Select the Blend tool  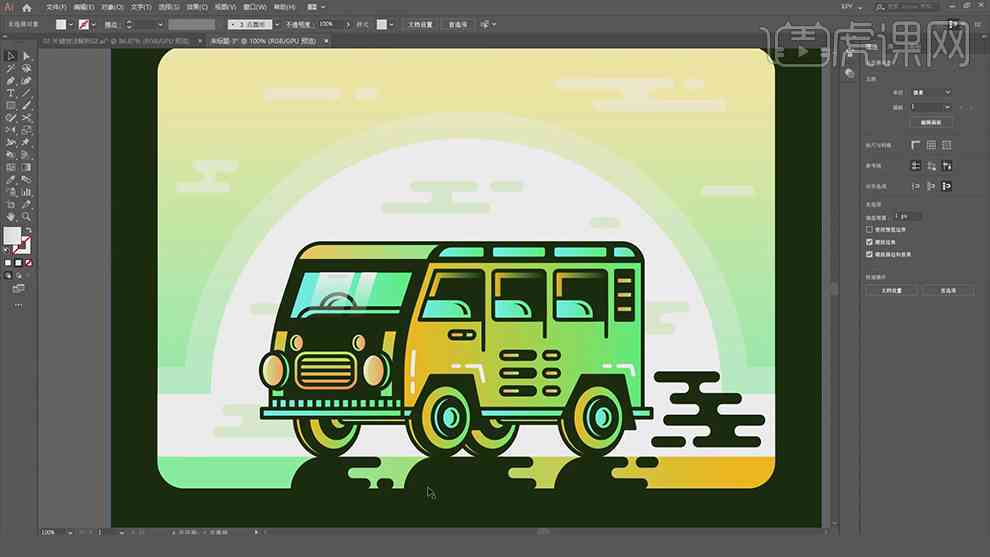tap(27, 179)
